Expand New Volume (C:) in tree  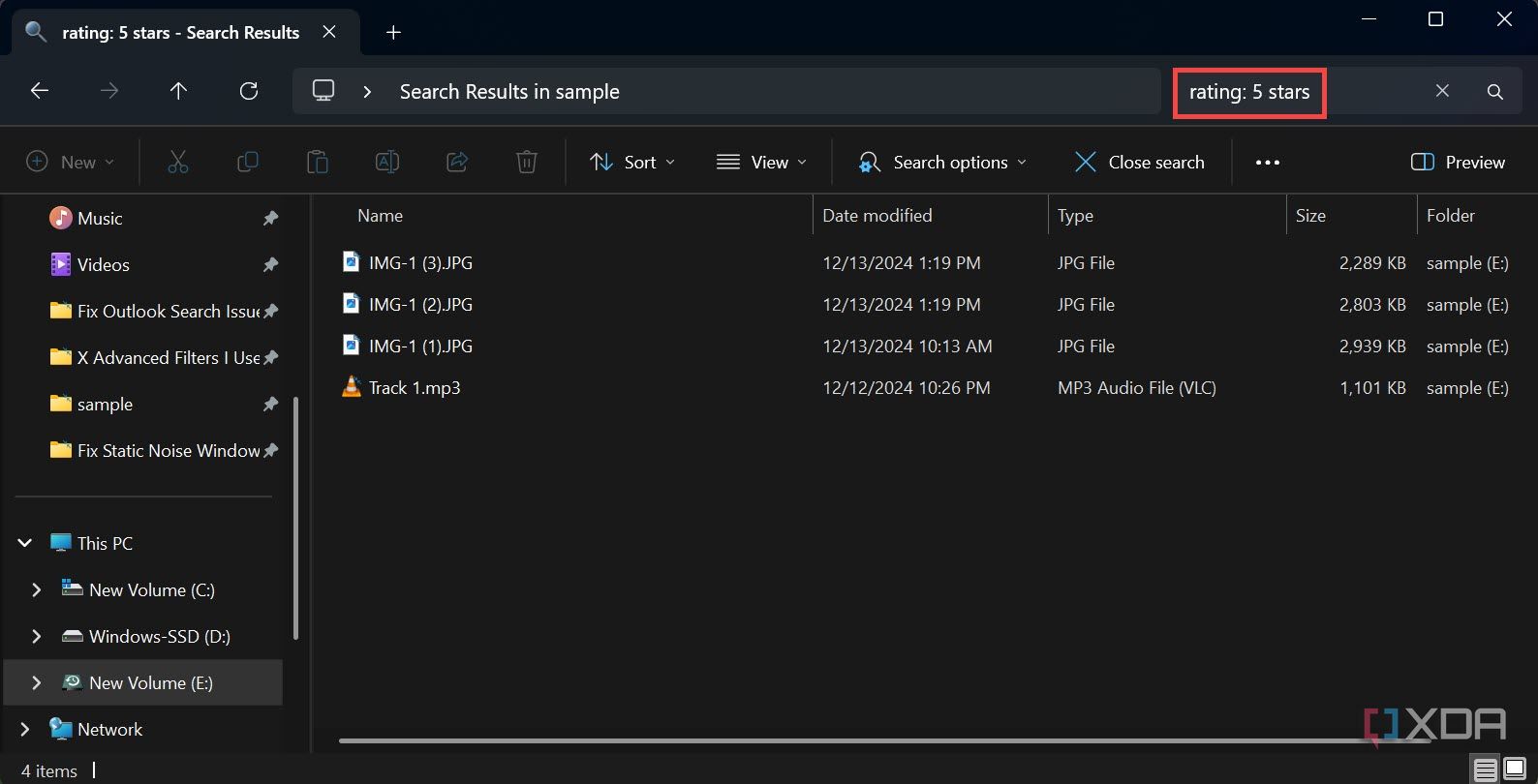click(x=37, y=589)
